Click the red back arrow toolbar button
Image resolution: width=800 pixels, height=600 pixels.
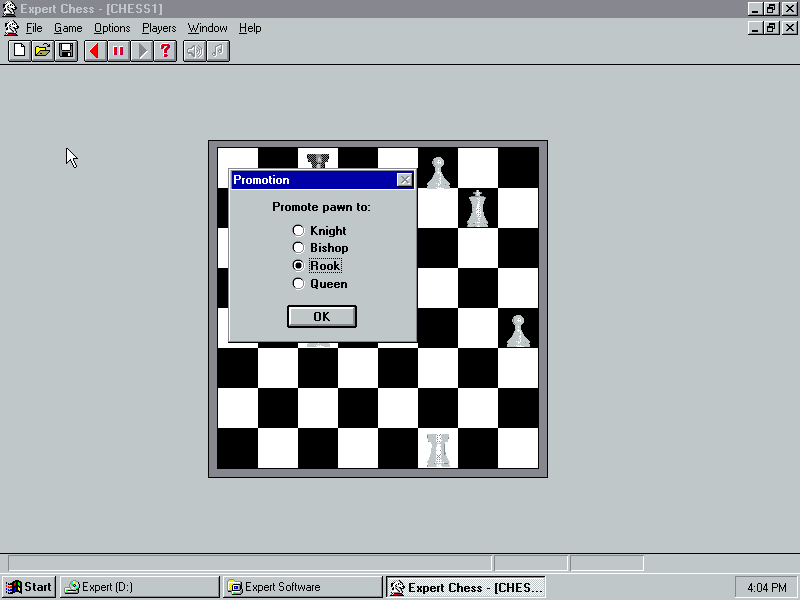click(x=95, y=51)
